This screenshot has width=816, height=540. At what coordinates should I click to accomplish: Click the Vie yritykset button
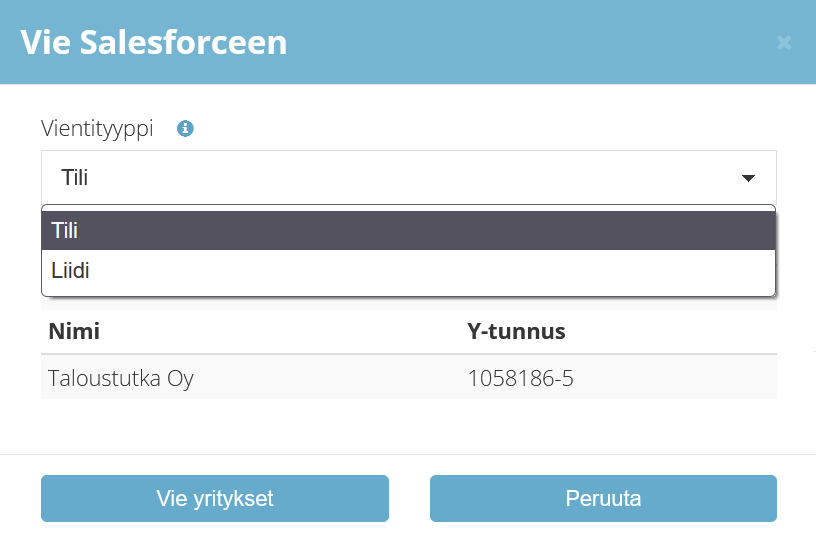pyautogui.click(x=215, y=498)
